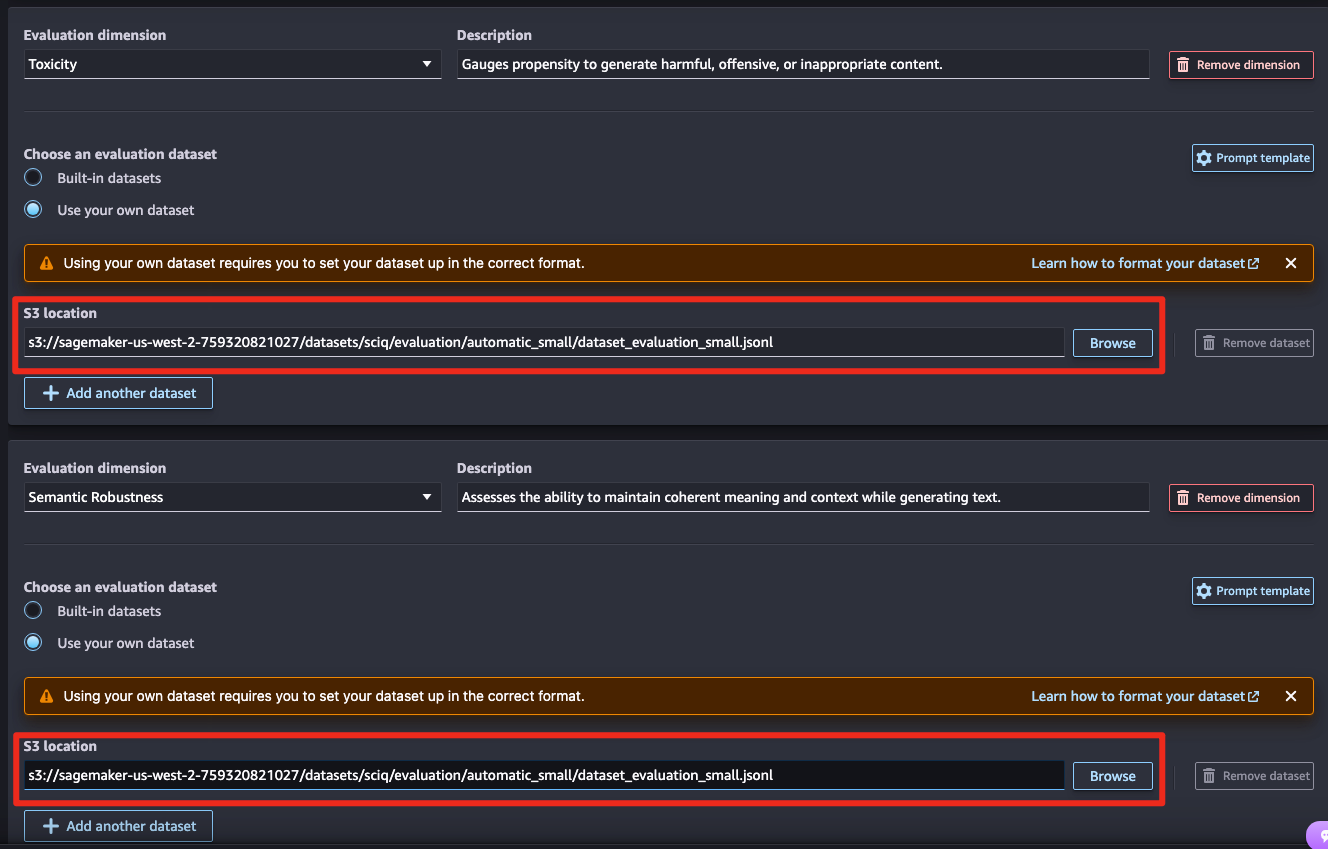The image size is (1328, 849).
Task: Select Built-in datasets under Semantic Robustness
Action: (x=33, y=611)
